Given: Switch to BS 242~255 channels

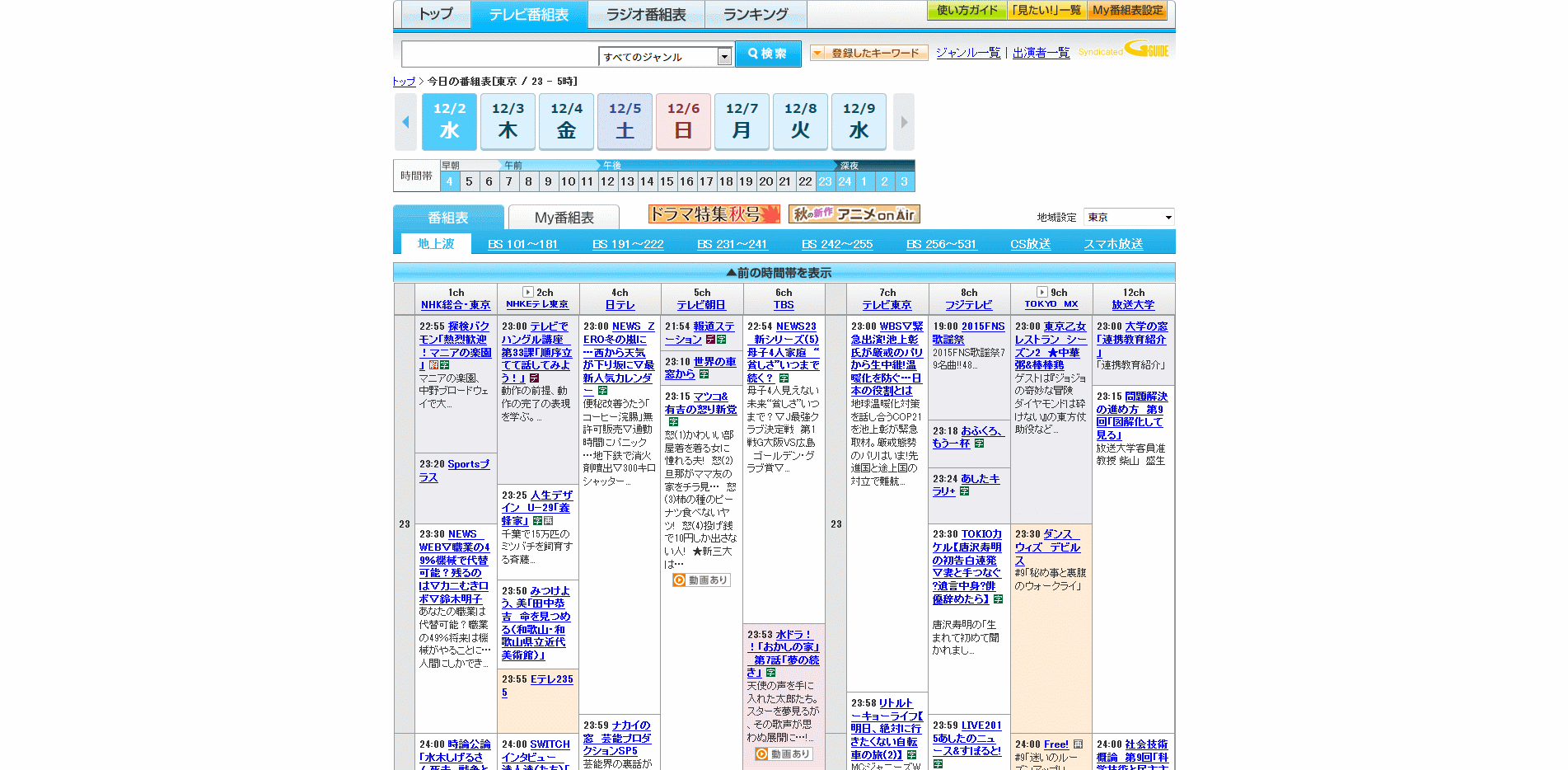Looking at the screenshot, I should (837, 244).
